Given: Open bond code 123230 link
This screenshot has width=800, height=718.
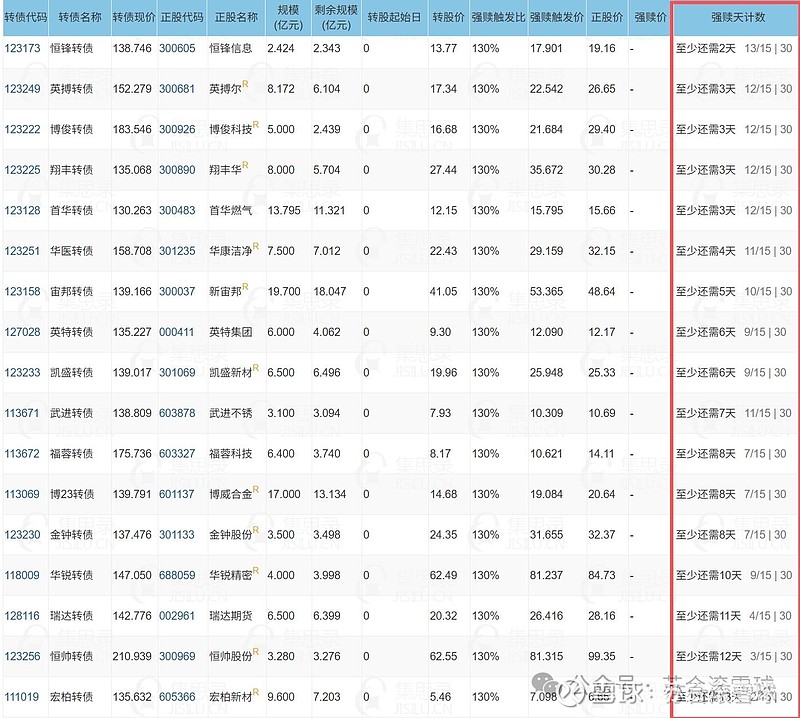Looking at the screenshot, I should 22,535.
